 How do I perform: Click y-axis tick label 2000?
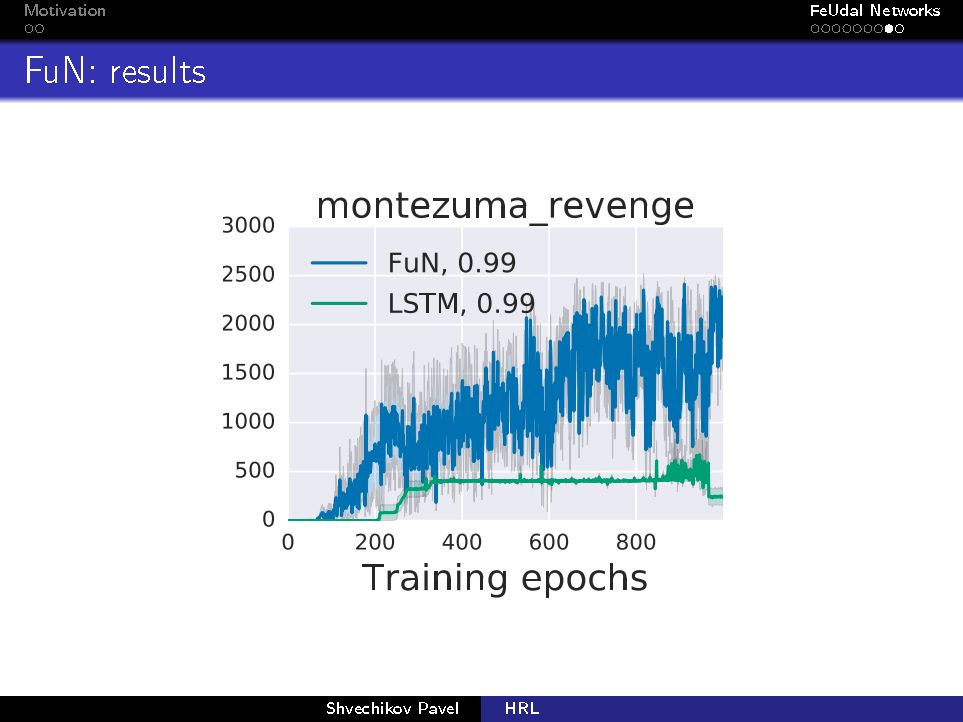(248, 324)
